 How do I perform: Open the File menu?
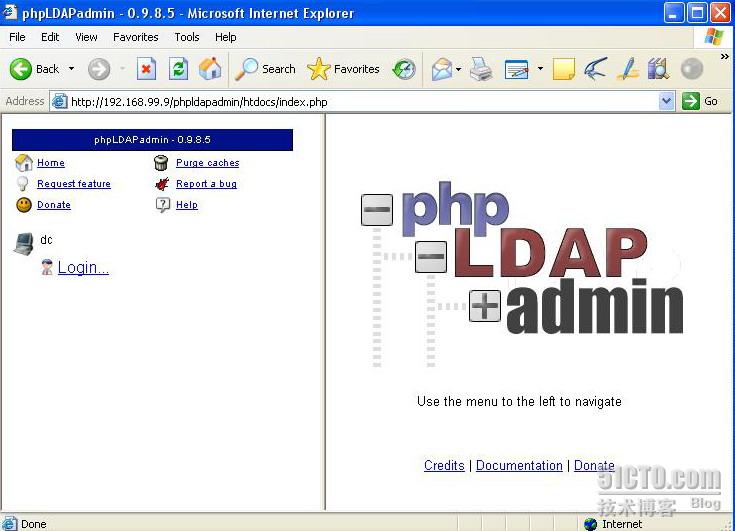coord(17,37)
